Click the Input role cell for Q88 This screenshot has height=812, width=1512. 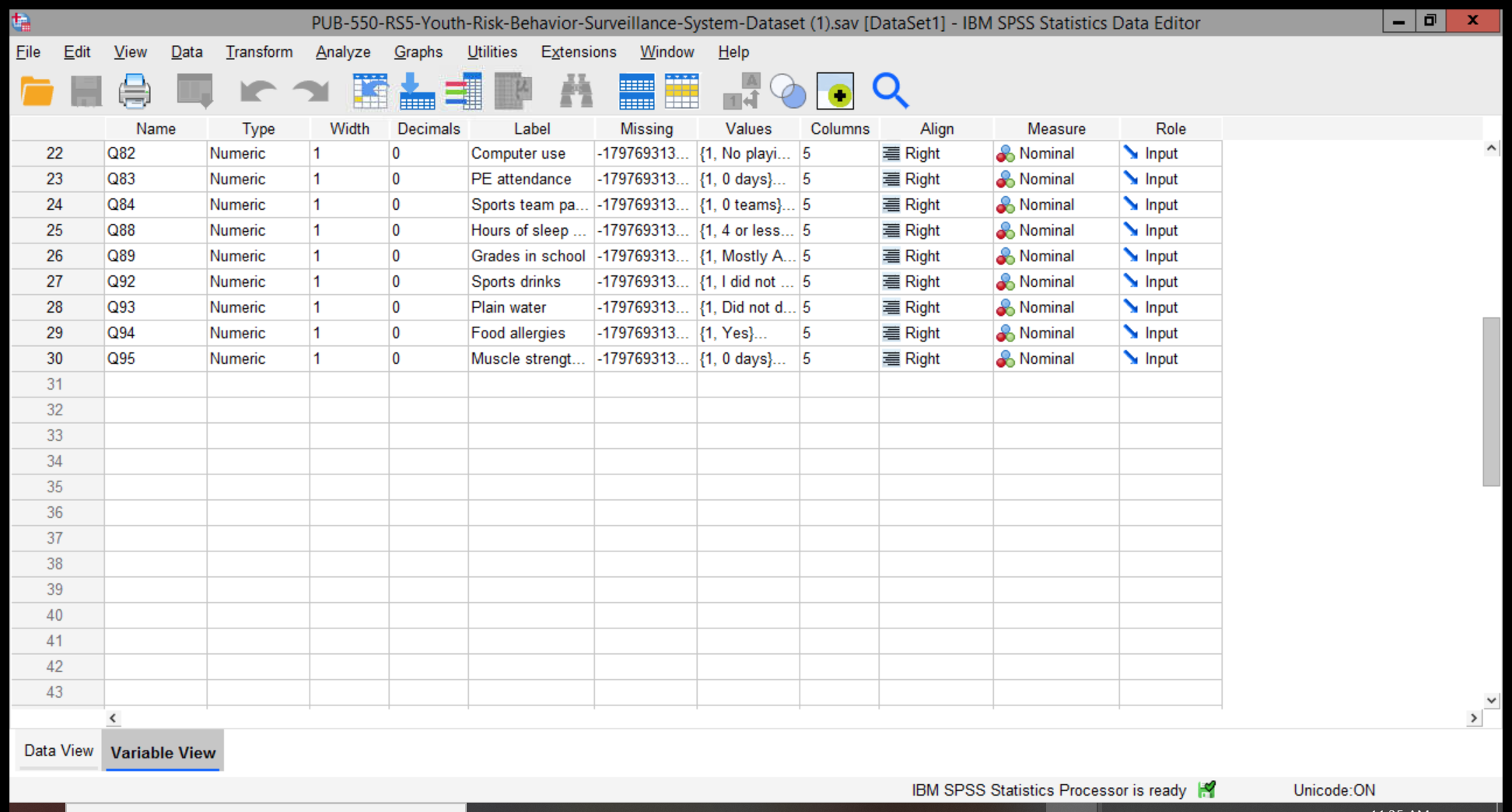(1171, 230)
